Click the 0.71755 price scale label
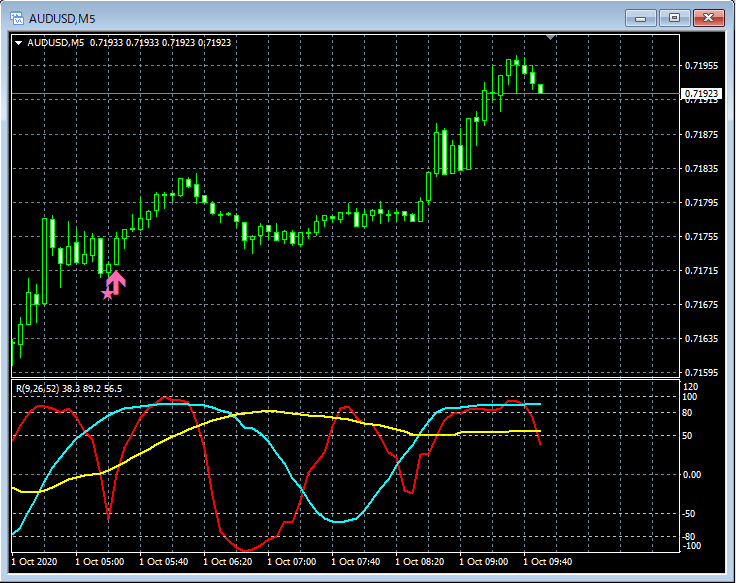Screen dimensions: 736x583 (x=701, y=237)
